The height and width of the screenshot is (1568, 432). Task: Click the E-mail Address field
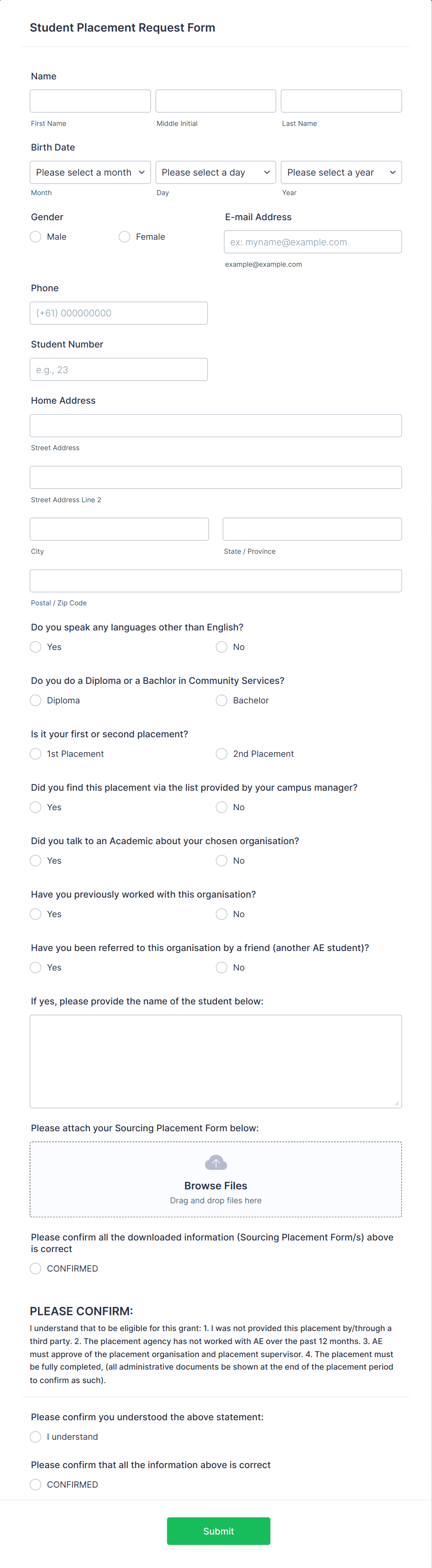pyautogui.click(x=312, y=242)
